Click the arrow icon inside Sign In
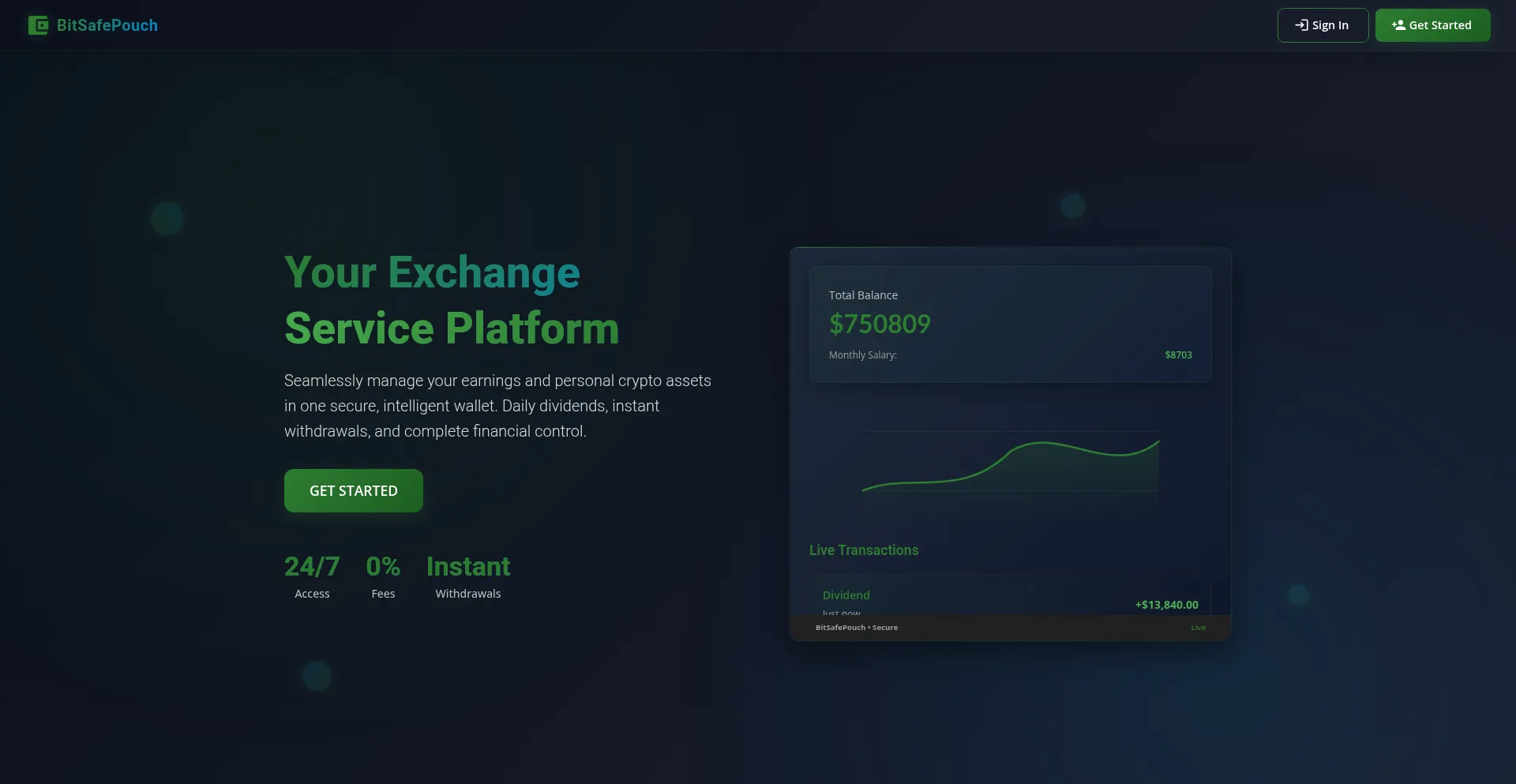This screenshot has height=784, width=1516. (1301, 25)
